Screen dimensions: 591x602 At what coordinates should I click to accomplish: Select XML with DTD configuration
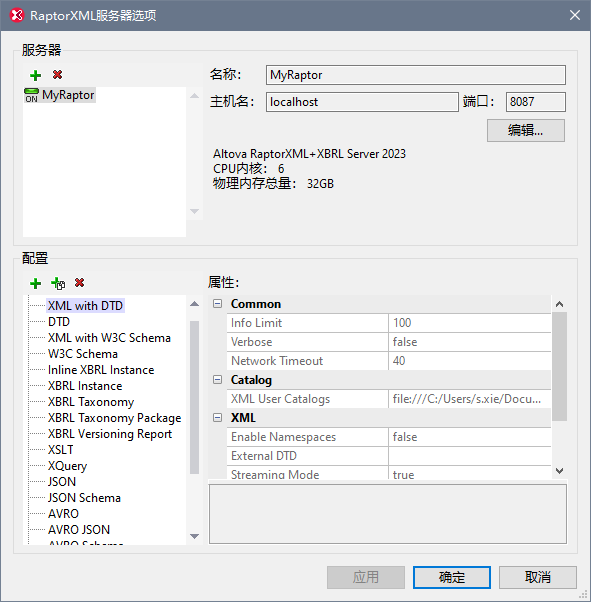85,306
